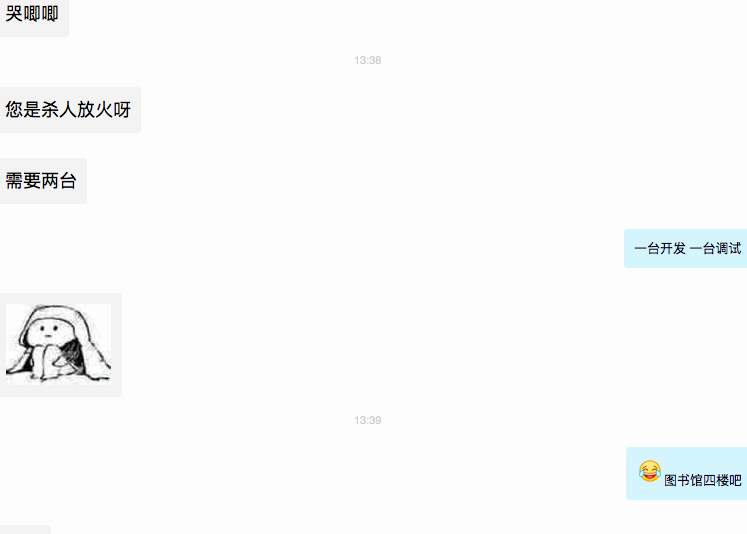Viewport: 747px width, 534px height.
Task: Open the blanket-covered cartoon character sticker
Action: [x=59, y=344]
